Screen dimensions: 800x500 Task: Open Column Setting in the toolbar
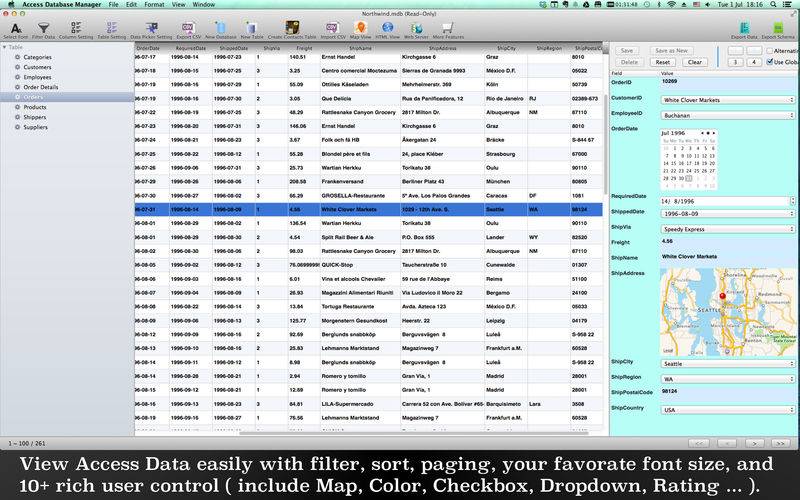(76, 28)
